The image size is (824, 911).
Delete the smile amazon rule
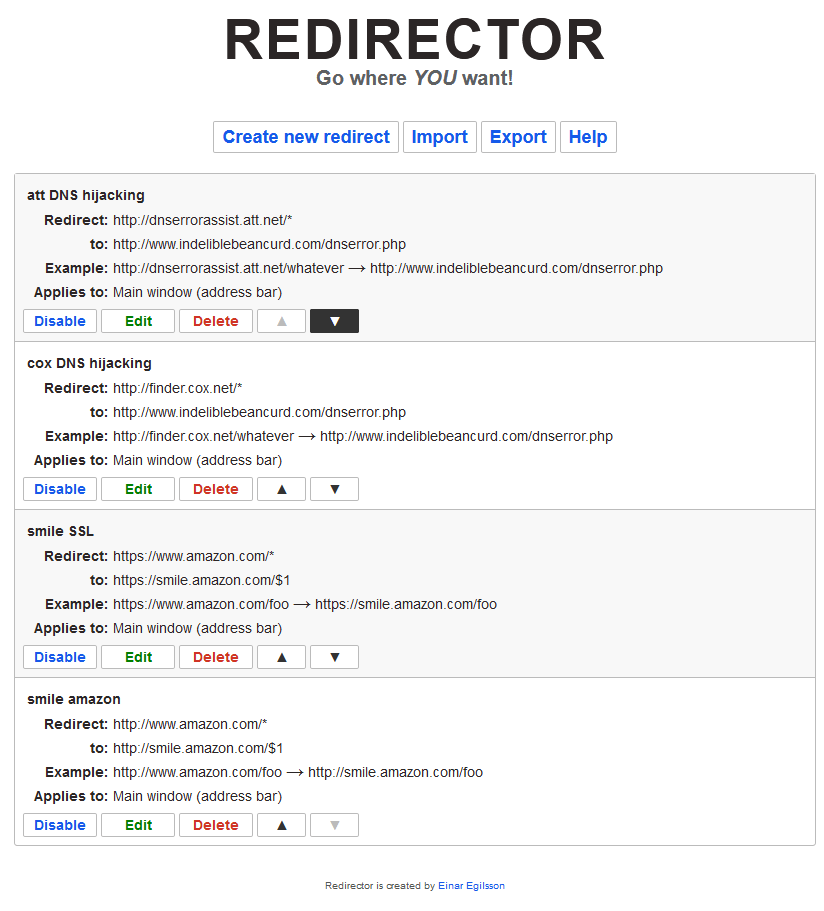pos(215,824)
